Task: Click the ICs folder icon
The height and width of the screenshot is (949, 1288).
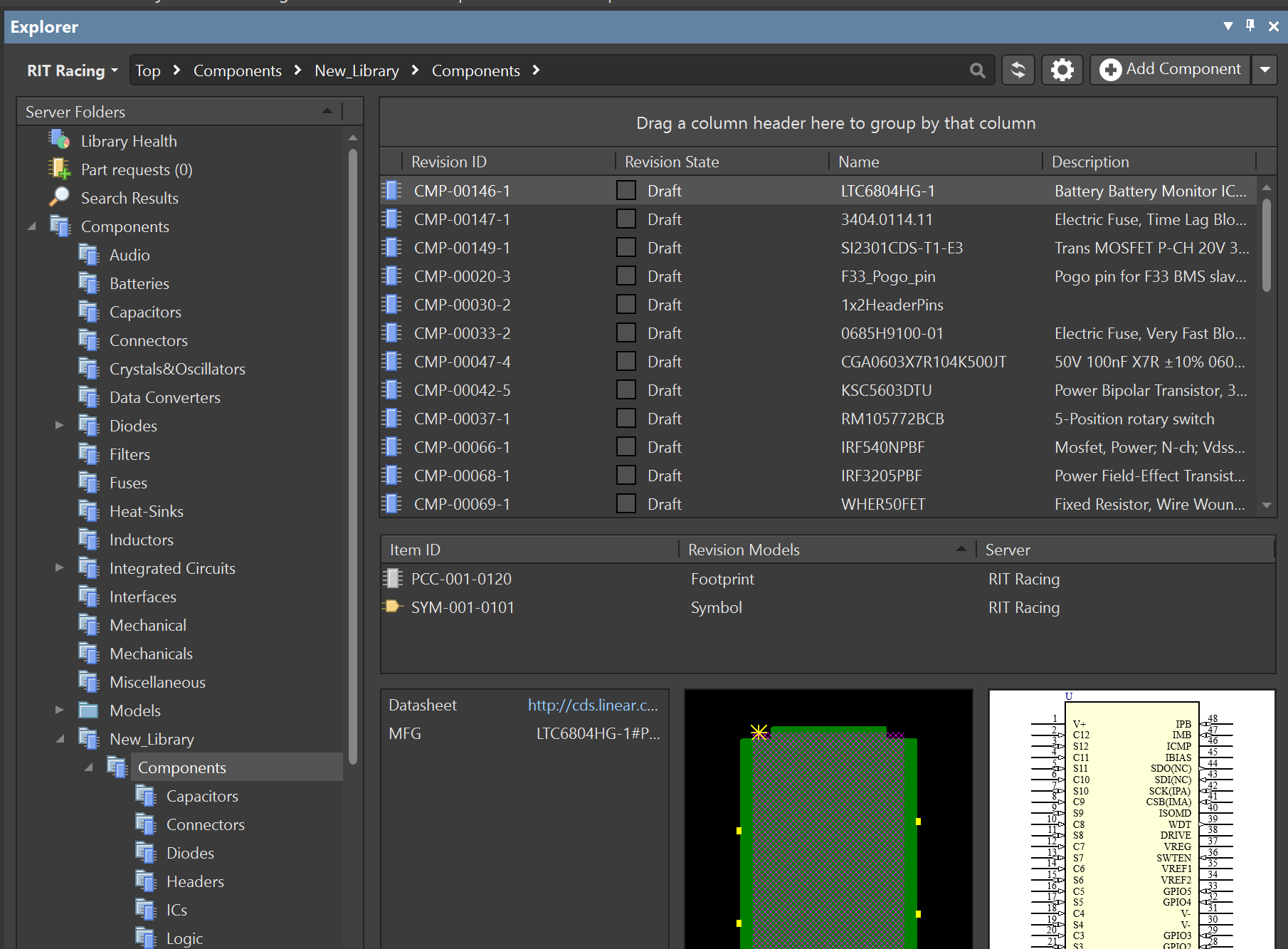Action: tap(145, 909)
